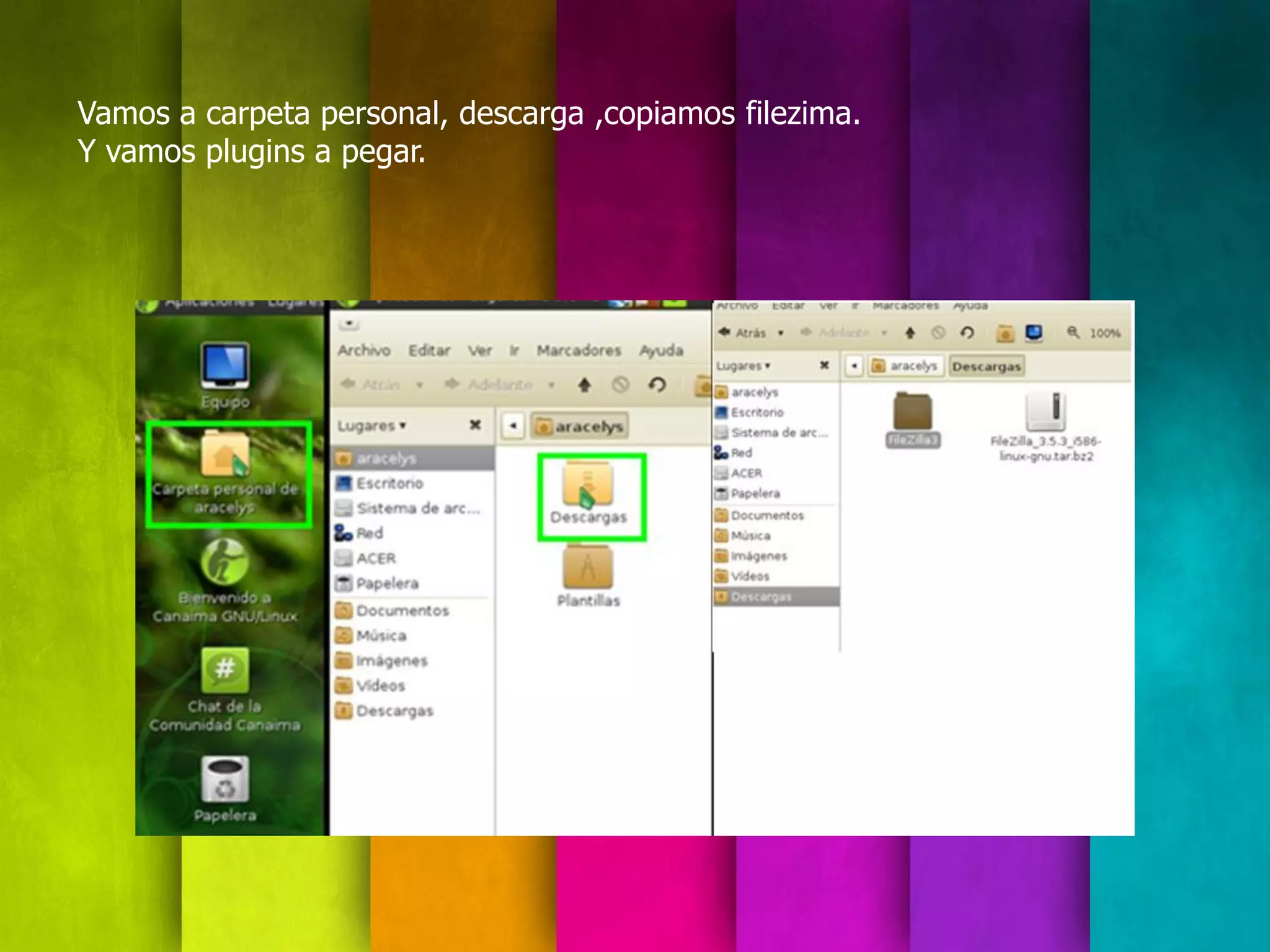The image size is (1270, 952).
Task: Select Vídeos in aracelys window sidebar
Action: pyautogui.click(x=413, y=685)
